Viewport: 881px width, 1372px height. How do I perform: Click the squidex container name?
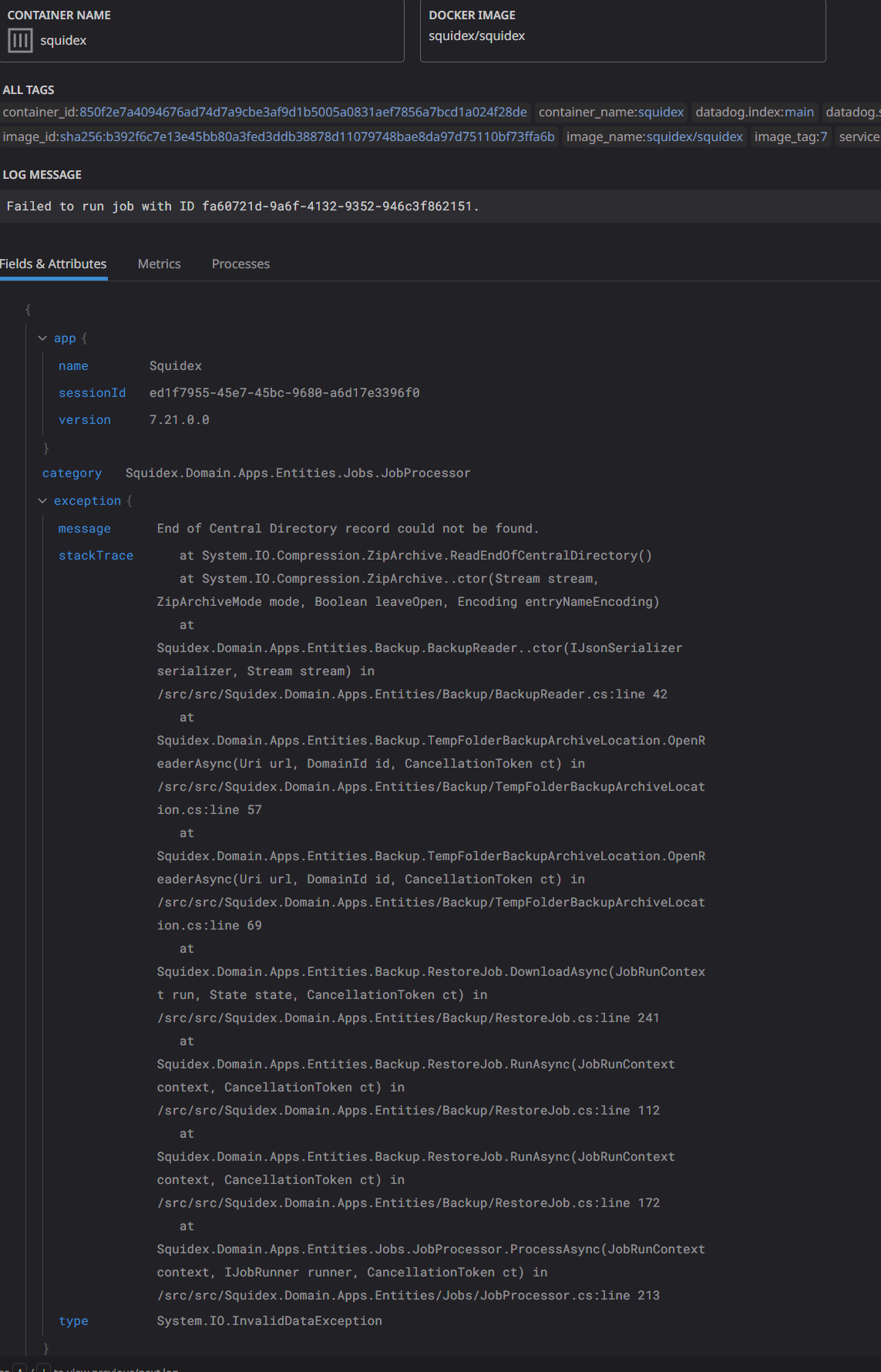point(63,40)
